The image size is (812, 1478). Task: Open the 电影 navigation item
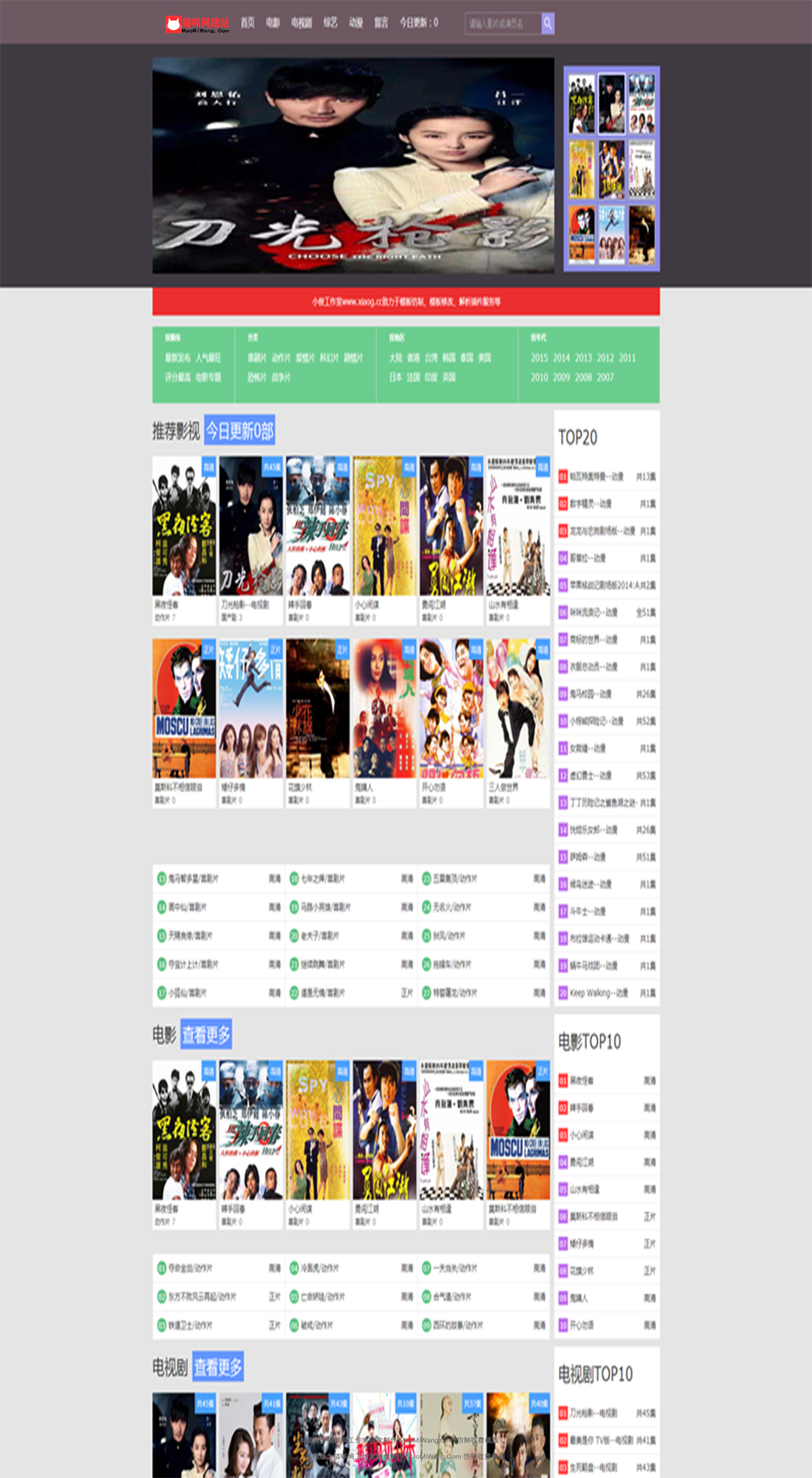pos(273,23)
